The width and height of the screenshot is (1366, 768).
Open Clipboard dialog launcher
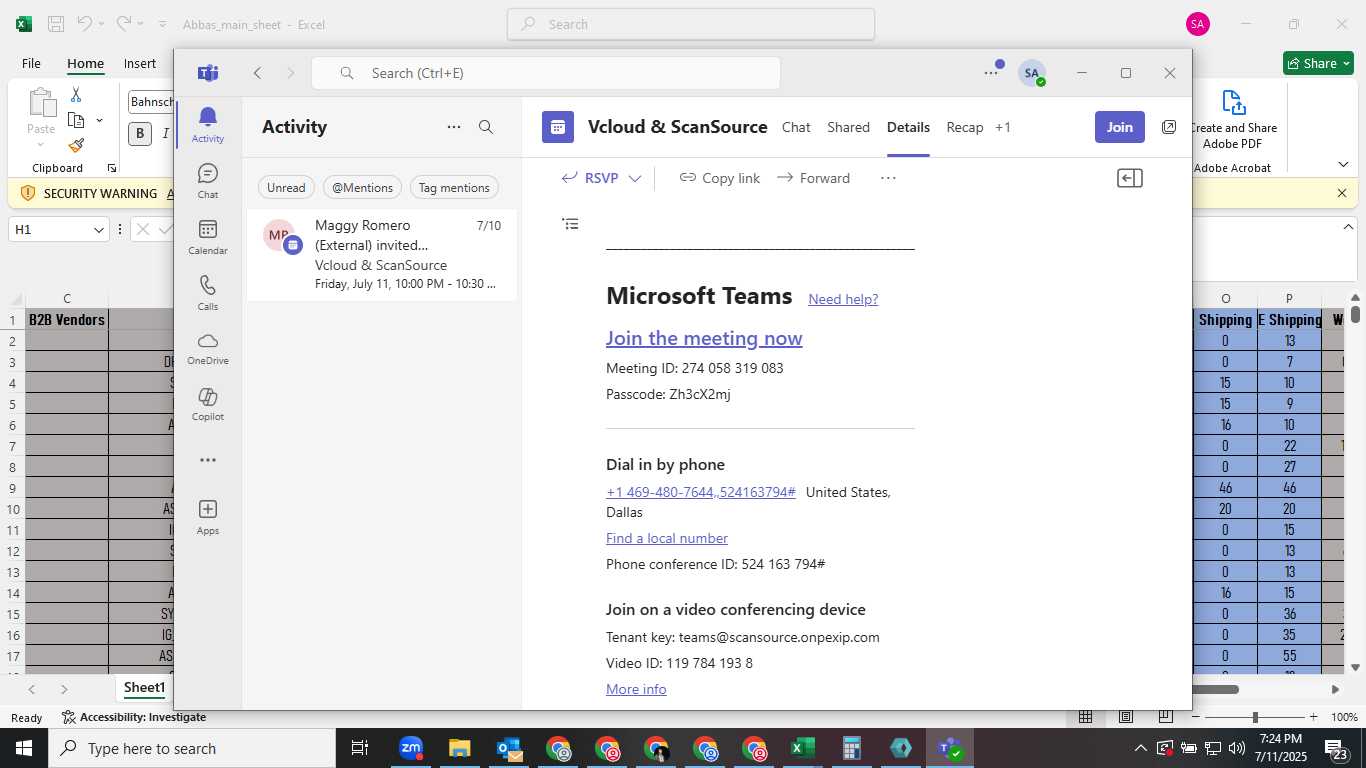[x=112, y=168]
